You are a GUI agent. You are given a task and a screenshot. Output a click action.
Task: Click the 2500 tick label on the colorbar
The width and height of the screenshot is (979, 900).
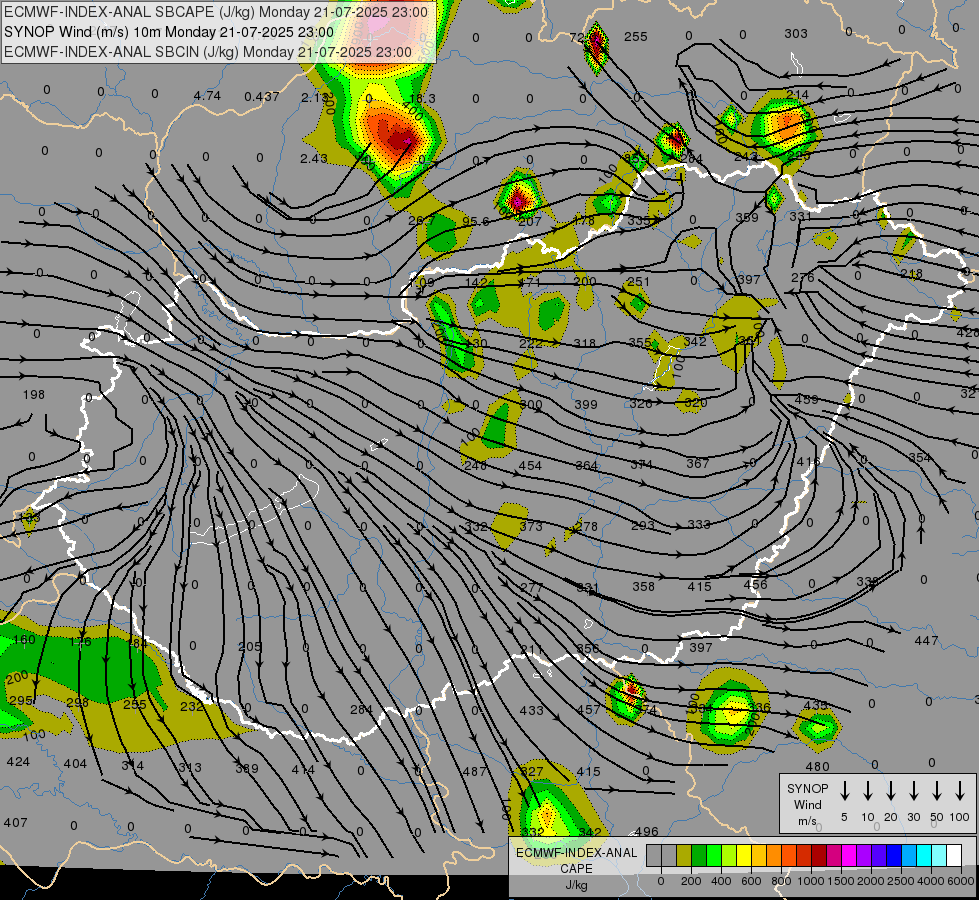tap(900, 881)
